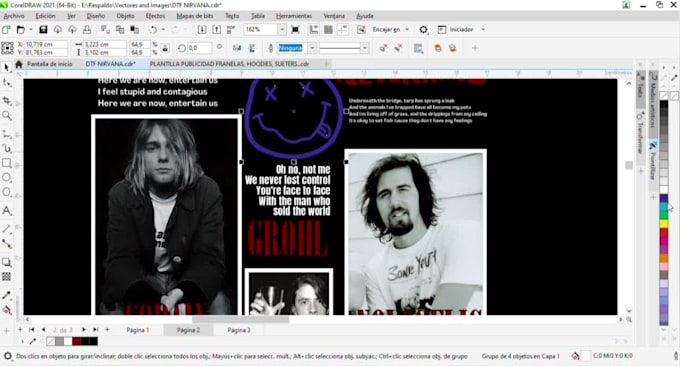The height and width of the screenshot is (366, 680).
Task: Click the Export icon
Action: (x=216, y=29)
